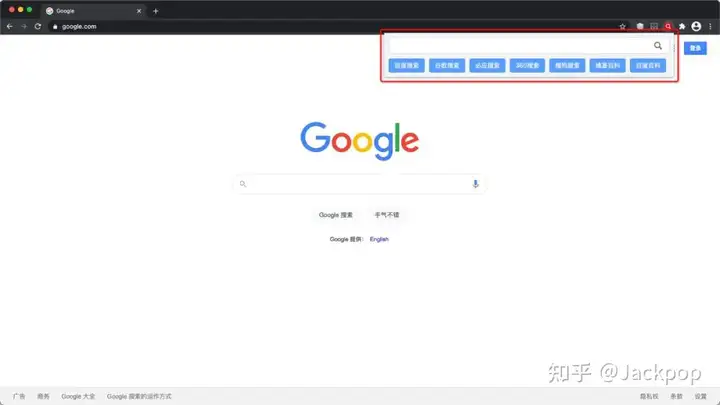
Task: Open a new tab with the plus button
Action: coord(156,11)
